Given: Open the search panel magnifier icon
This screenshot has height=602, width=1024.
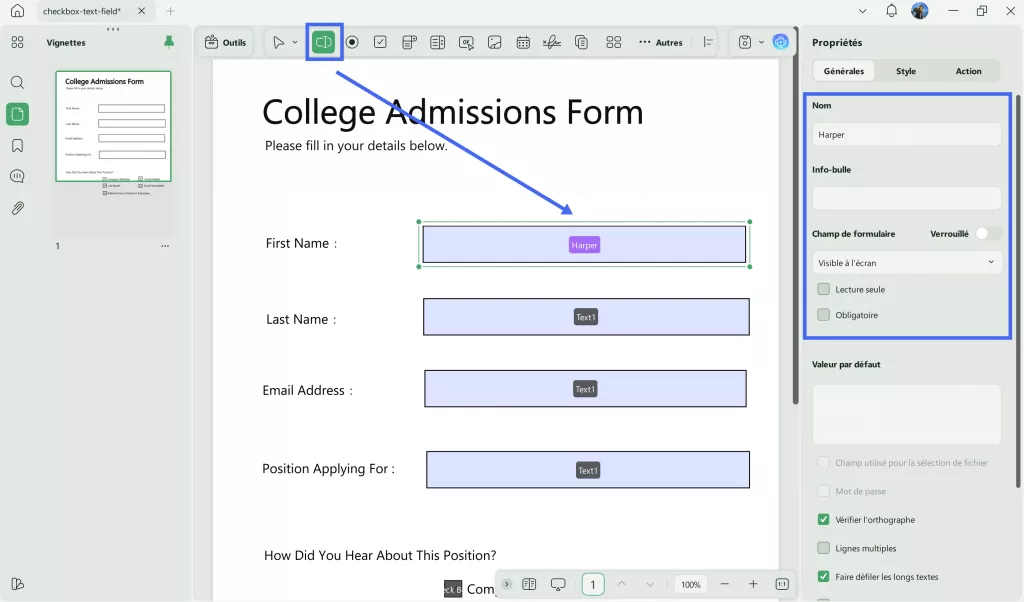Looking at the screenshot, I should click(x=18, y=82).
